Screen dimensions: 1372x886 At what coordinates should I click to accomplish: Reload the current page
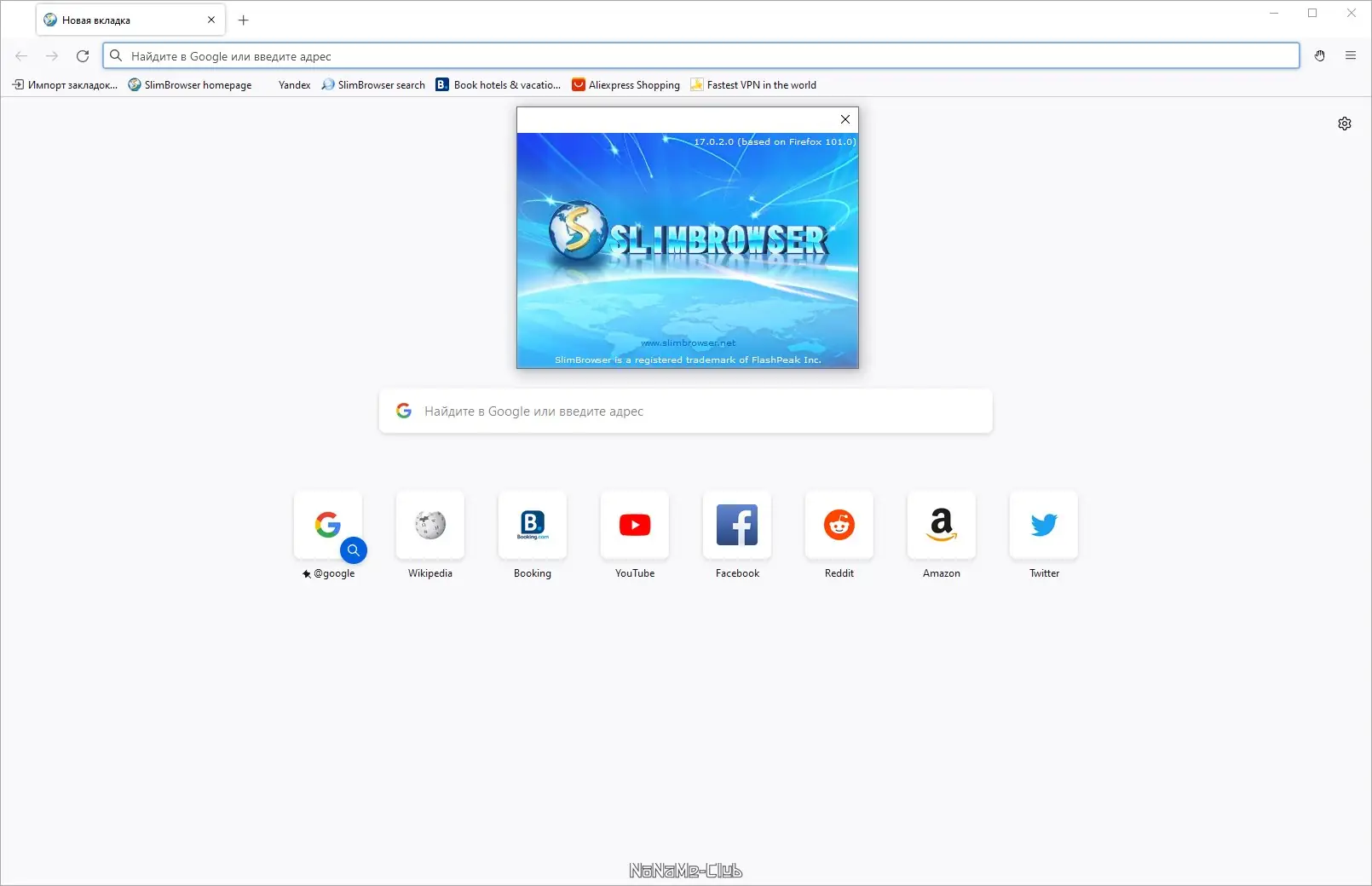(x=83, y=56)
